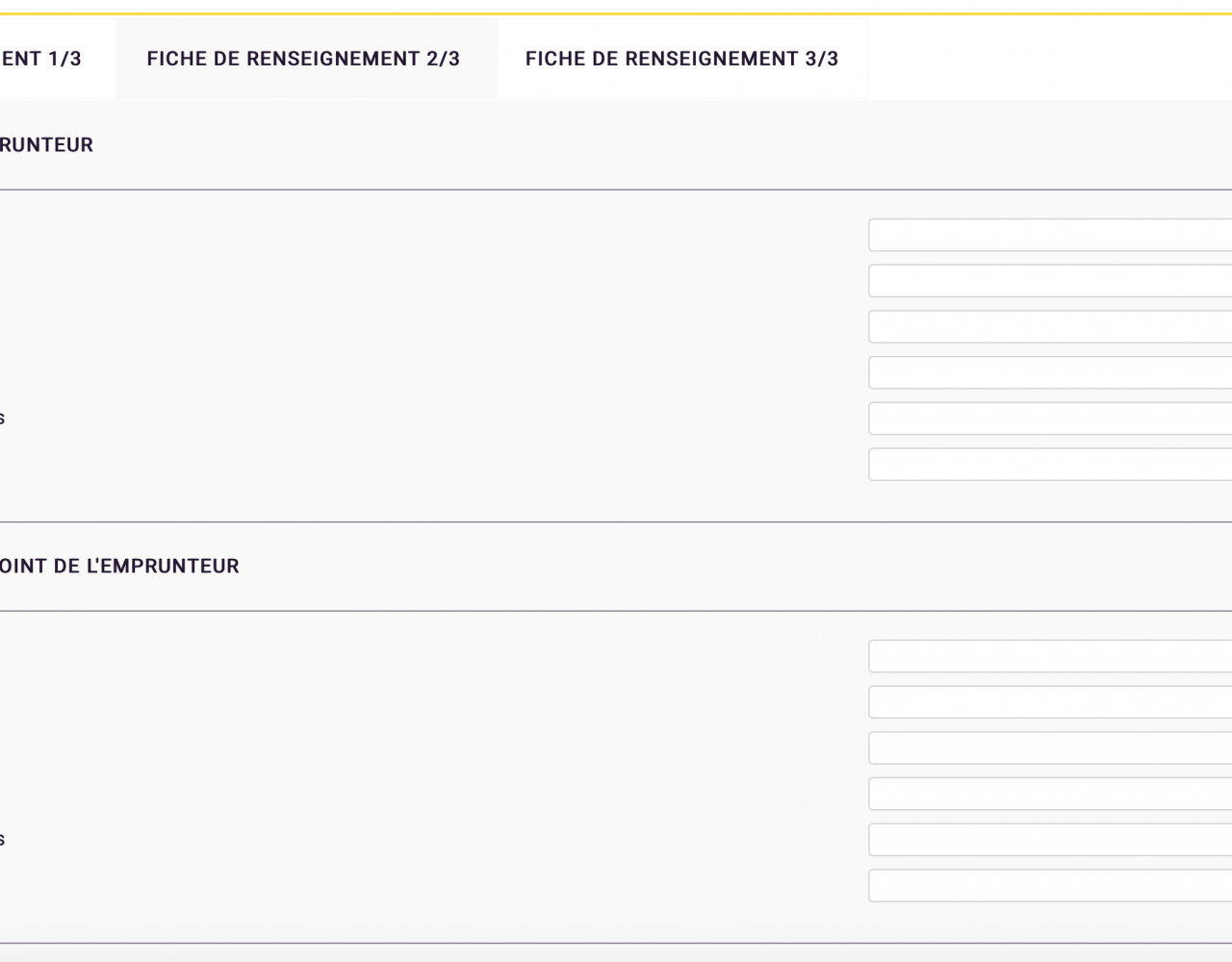Select the Fiche de renseignement 3/3 tab

point(682,59)
